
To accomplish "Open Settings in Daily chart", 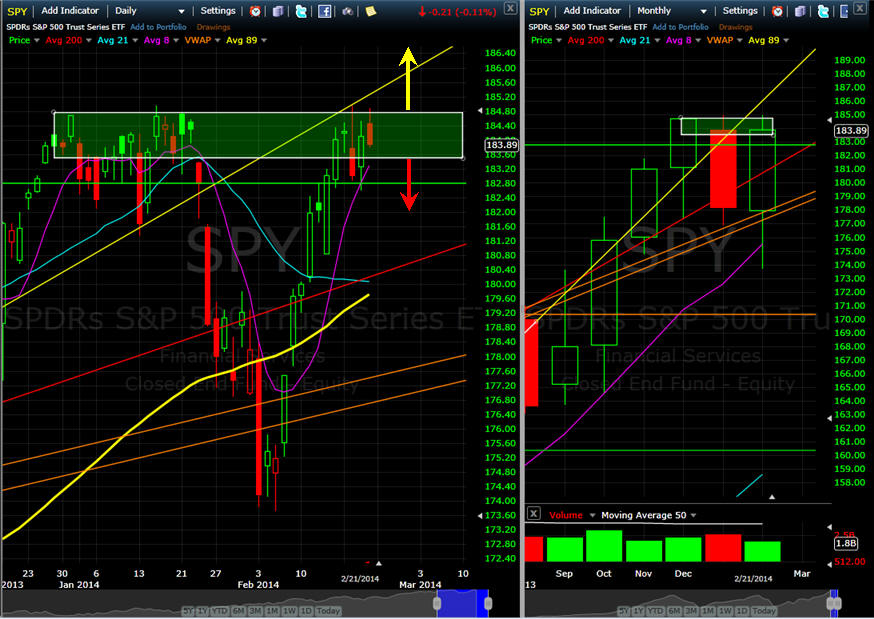I will (x=218, y=11).
